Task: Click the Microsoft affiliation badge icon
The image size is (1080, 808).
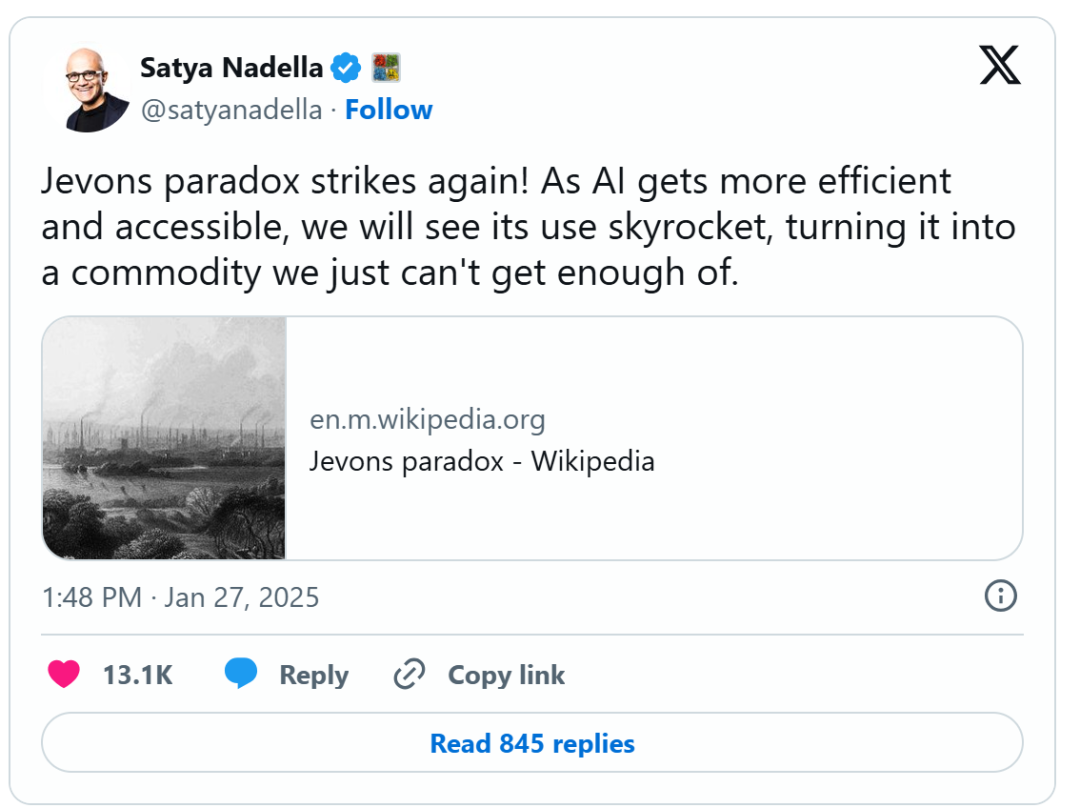Action: pyautogui.click(x=386, y=68)
